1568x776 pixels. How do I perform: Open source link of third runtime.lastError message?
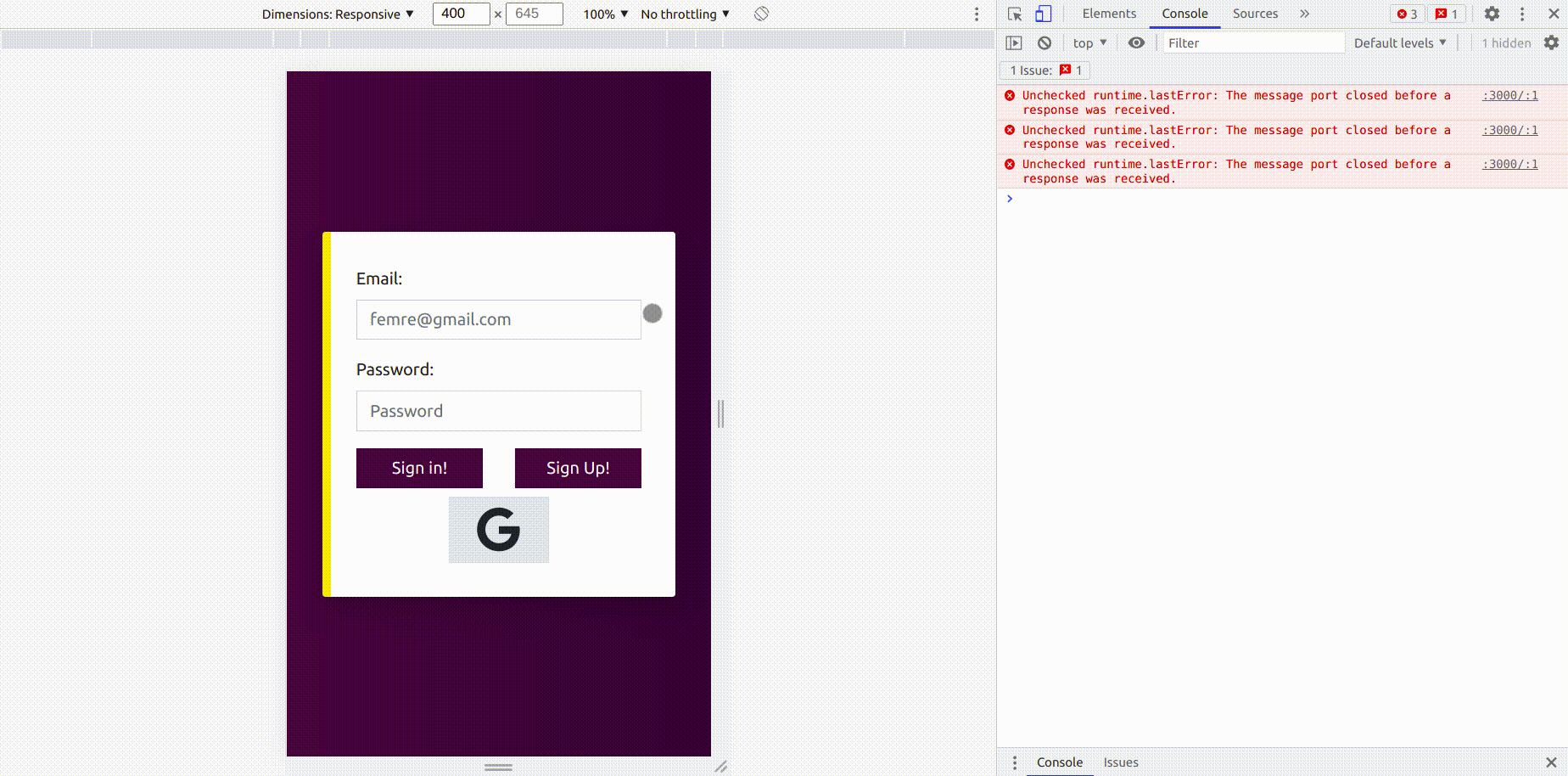click(x=1509, y=164)
